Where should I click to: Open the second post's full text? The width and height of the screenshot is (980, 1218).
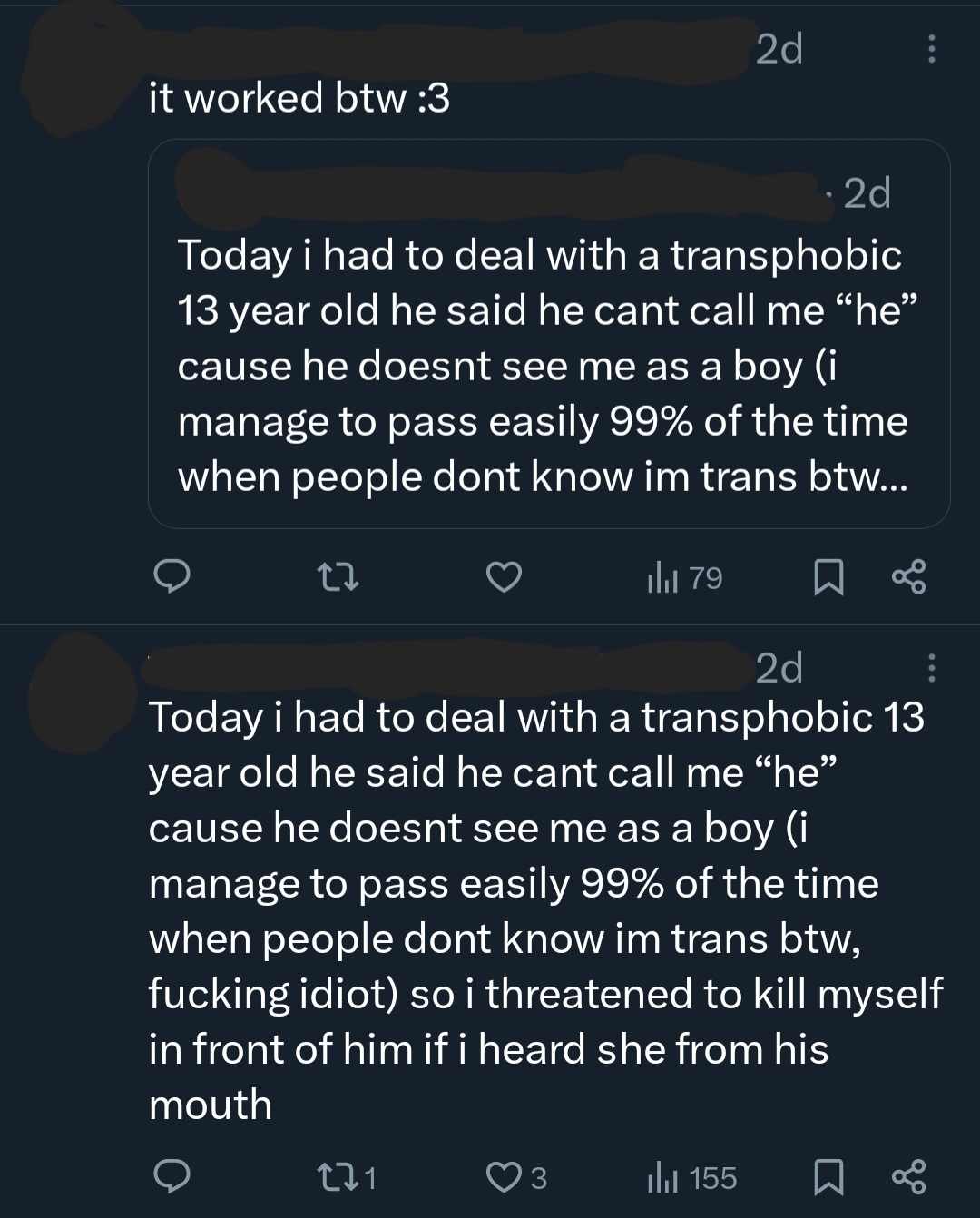(x=544, y=908)
